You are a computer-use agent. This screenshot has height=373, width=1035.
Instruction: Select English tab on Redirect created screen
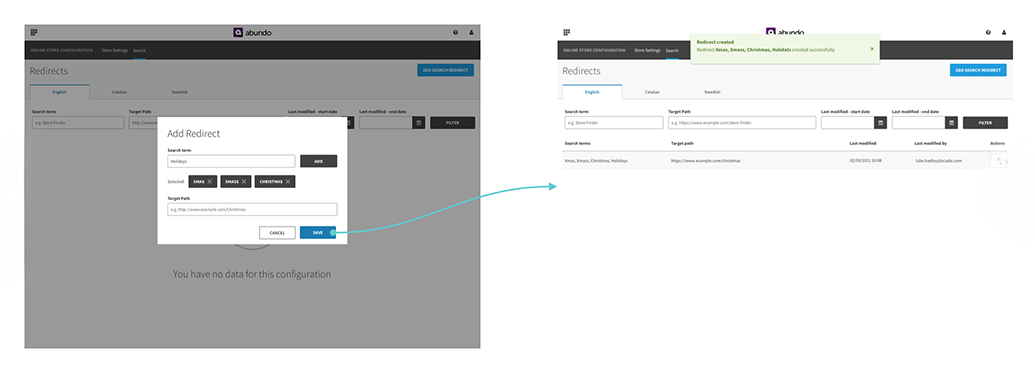(592, 92)
